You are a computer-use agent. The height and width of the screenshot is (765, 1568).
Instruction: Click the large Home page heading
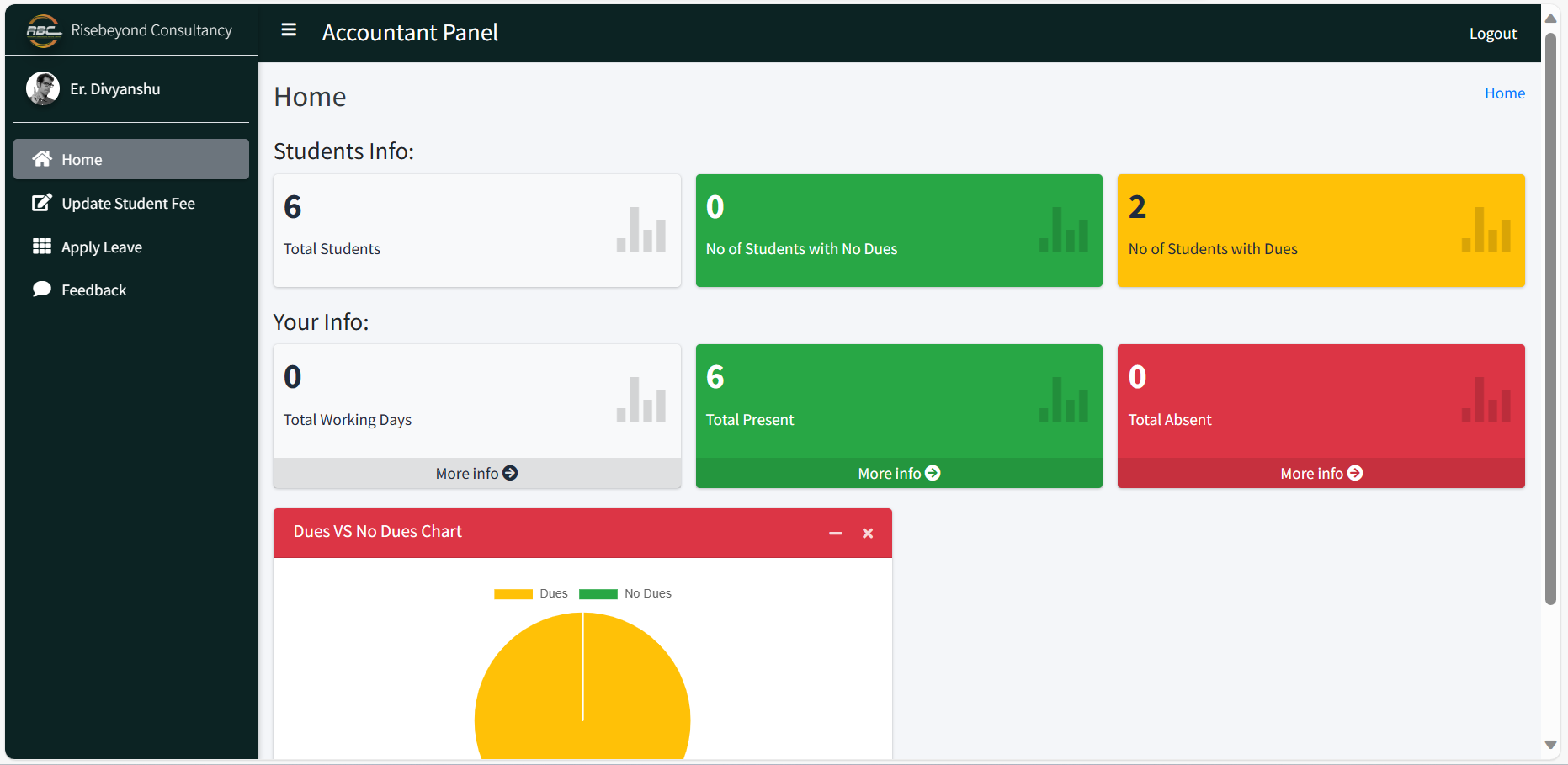(310, 97)
